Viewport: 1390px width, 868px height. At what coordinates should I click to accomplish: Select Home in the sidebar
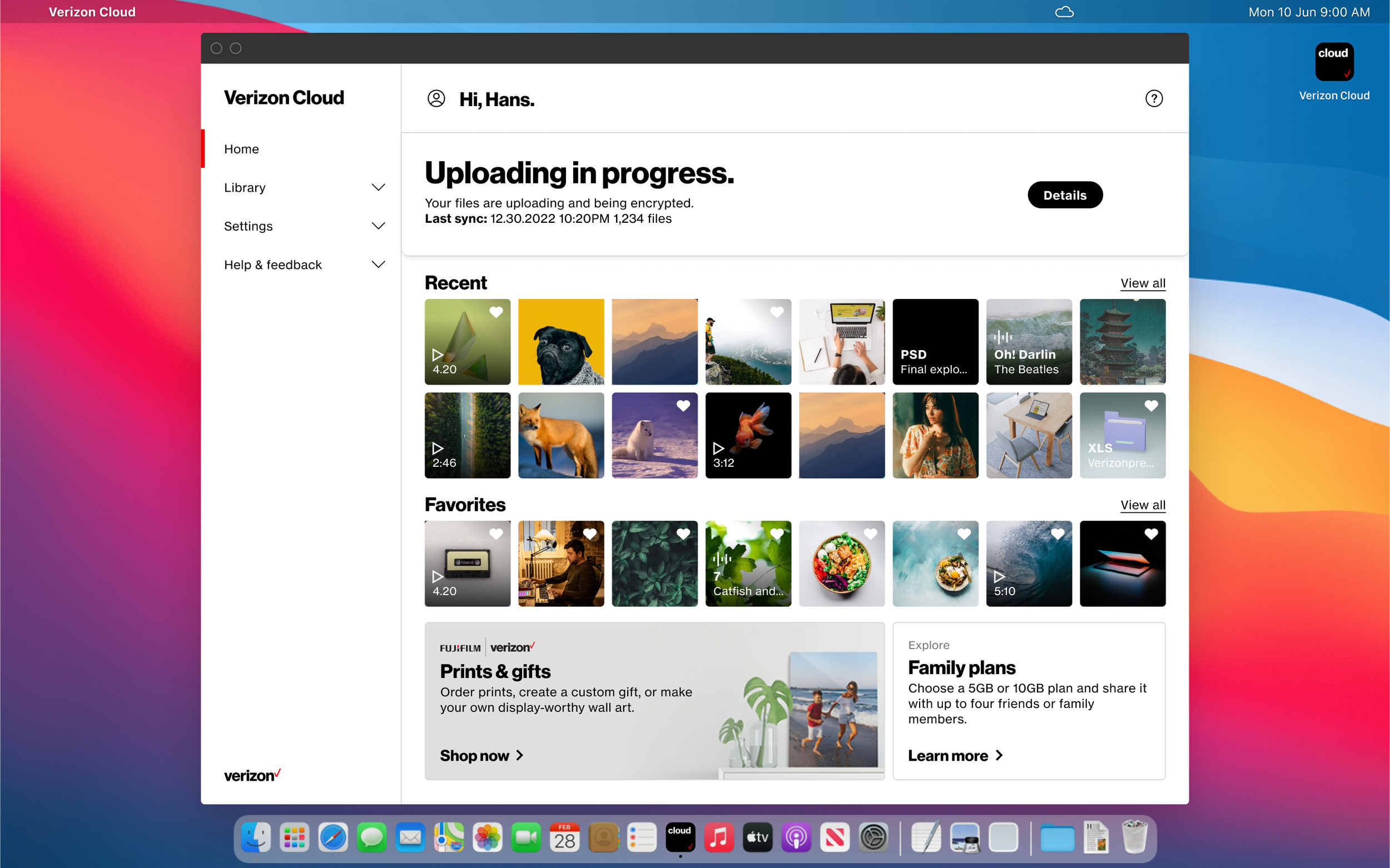(241, 149)
